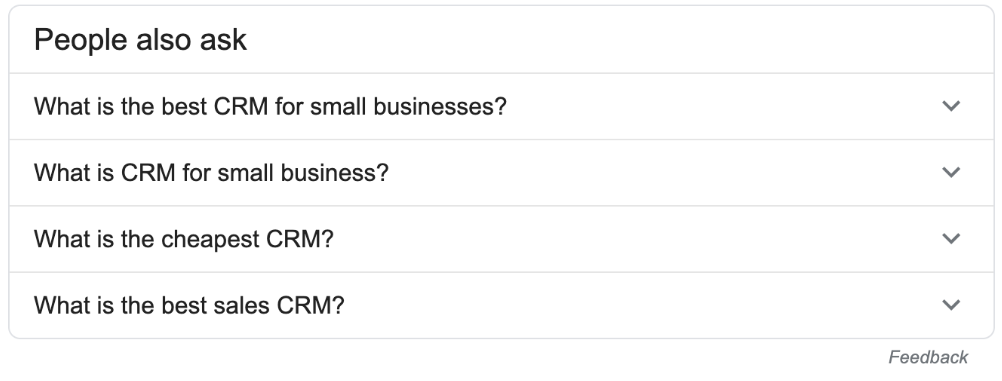The image size is (1002, 381).
Task: Select the question text about cheapest CRM
Action: coord(183,239)
